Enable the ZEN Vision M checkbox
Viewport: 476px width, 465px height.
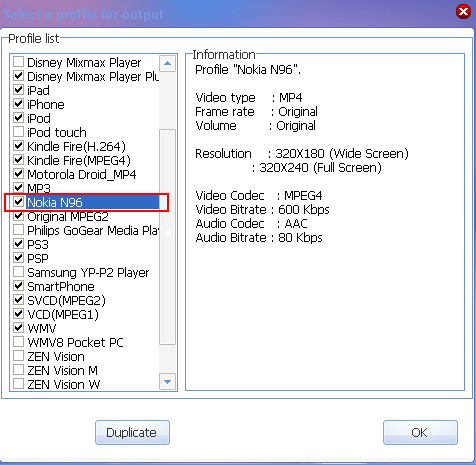[x=18, y=370]
